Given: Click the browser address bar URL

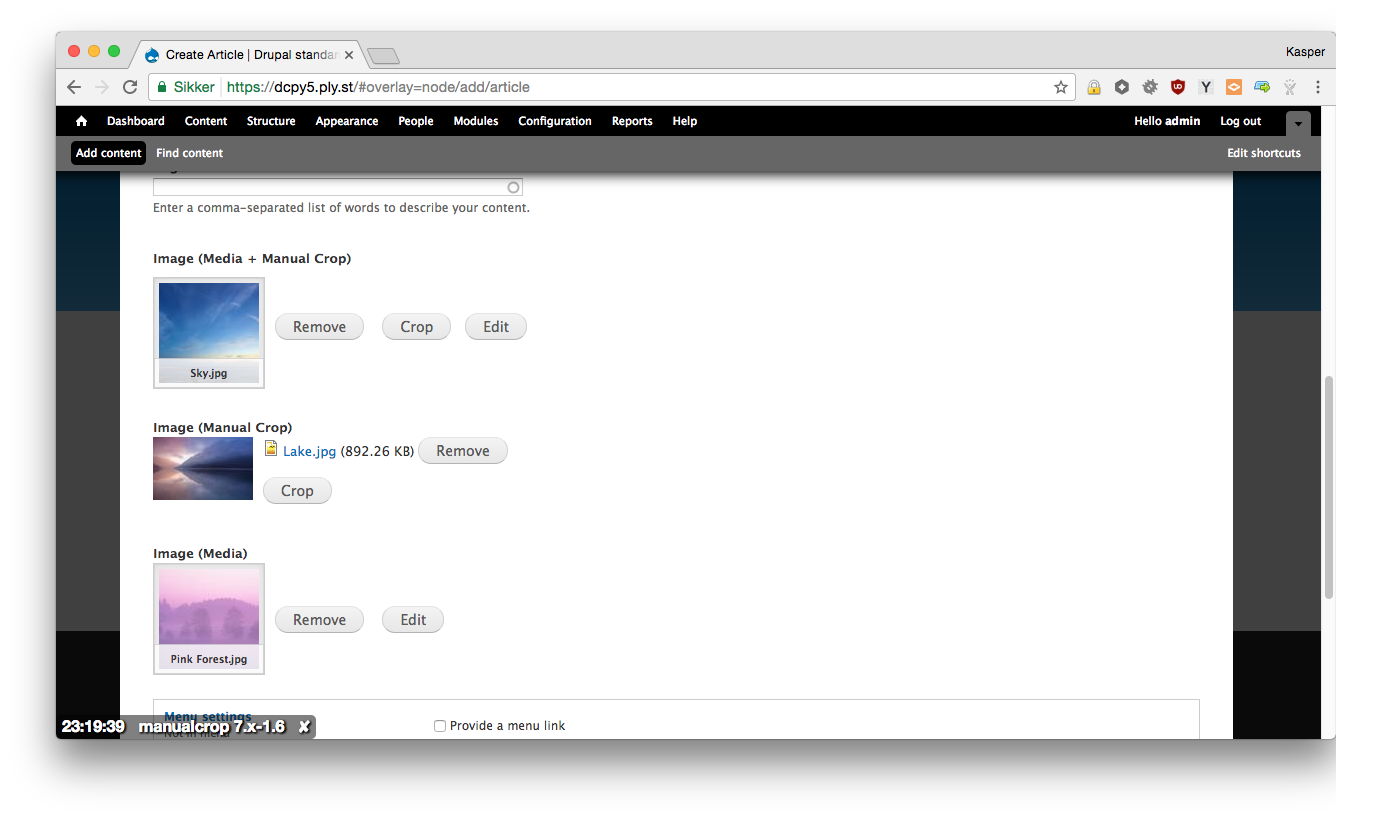Looking at the screenshot, I should pos(378,87).
